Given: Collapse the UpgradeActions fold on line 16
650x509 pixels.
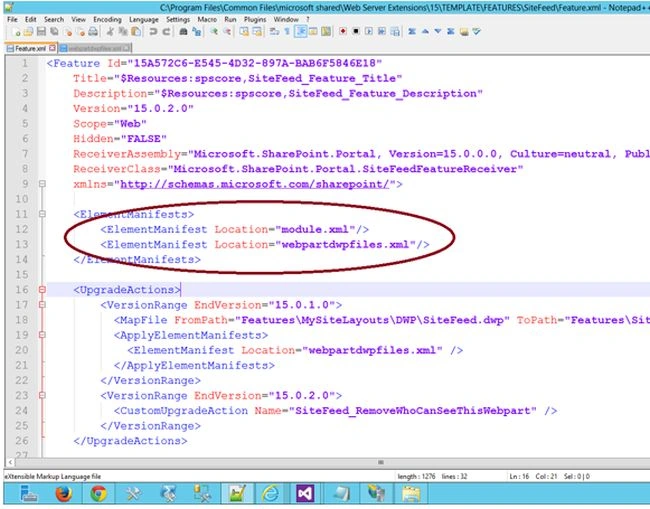Looking at the screenshot, I should click(x=42, y=289).
